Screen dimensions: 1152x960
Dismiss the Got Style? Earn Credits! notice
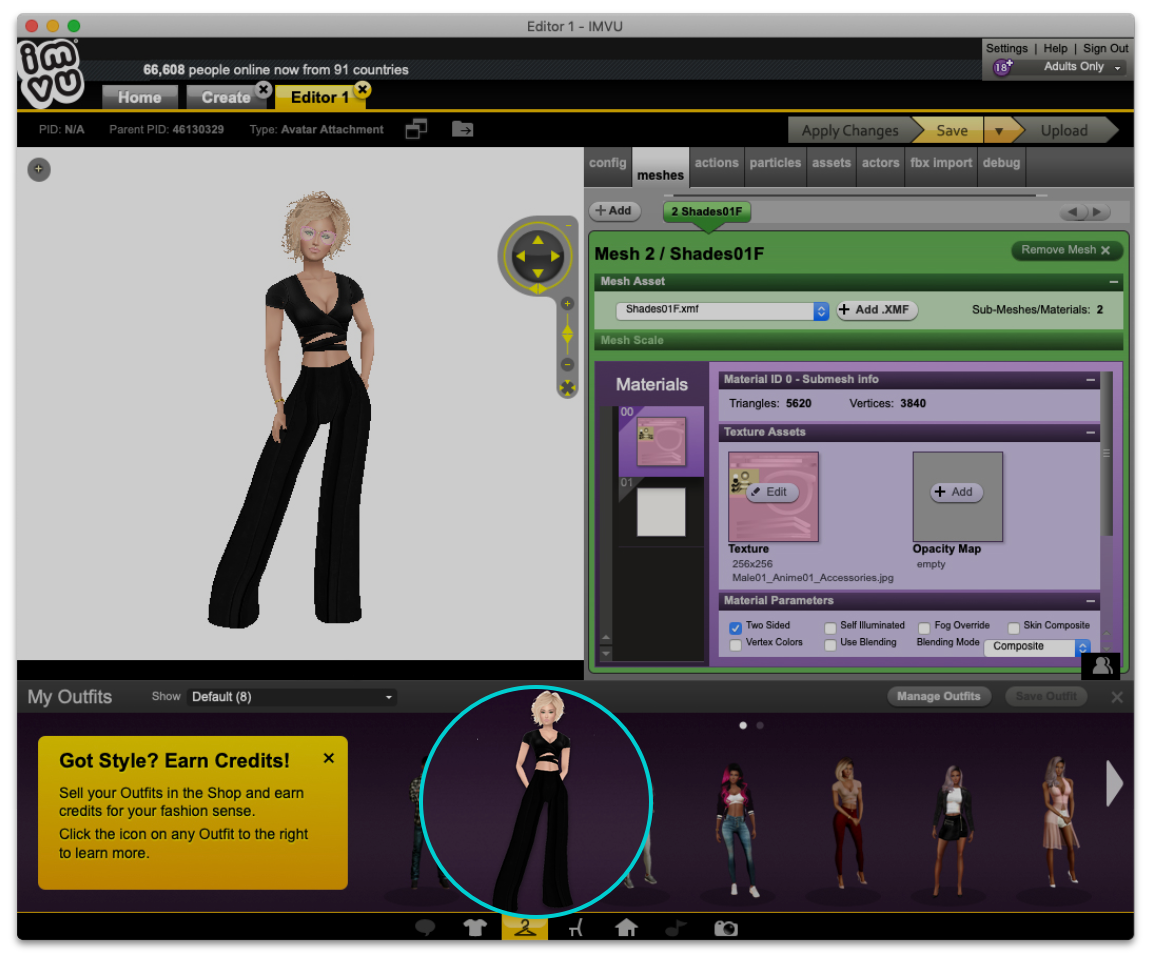point(329,758)
